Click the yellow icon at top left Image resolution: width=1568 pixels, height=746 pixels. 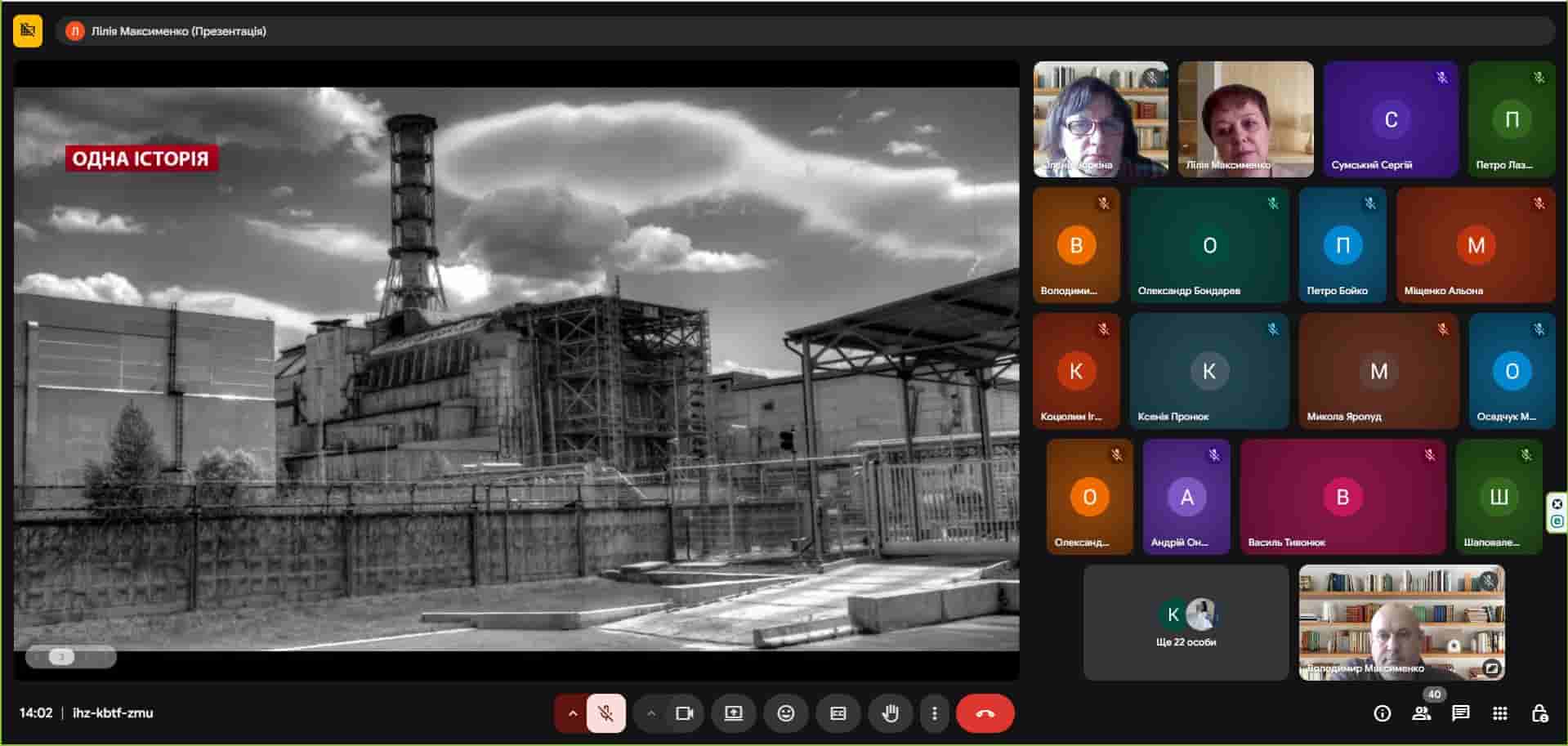click(x=28, y=31)
